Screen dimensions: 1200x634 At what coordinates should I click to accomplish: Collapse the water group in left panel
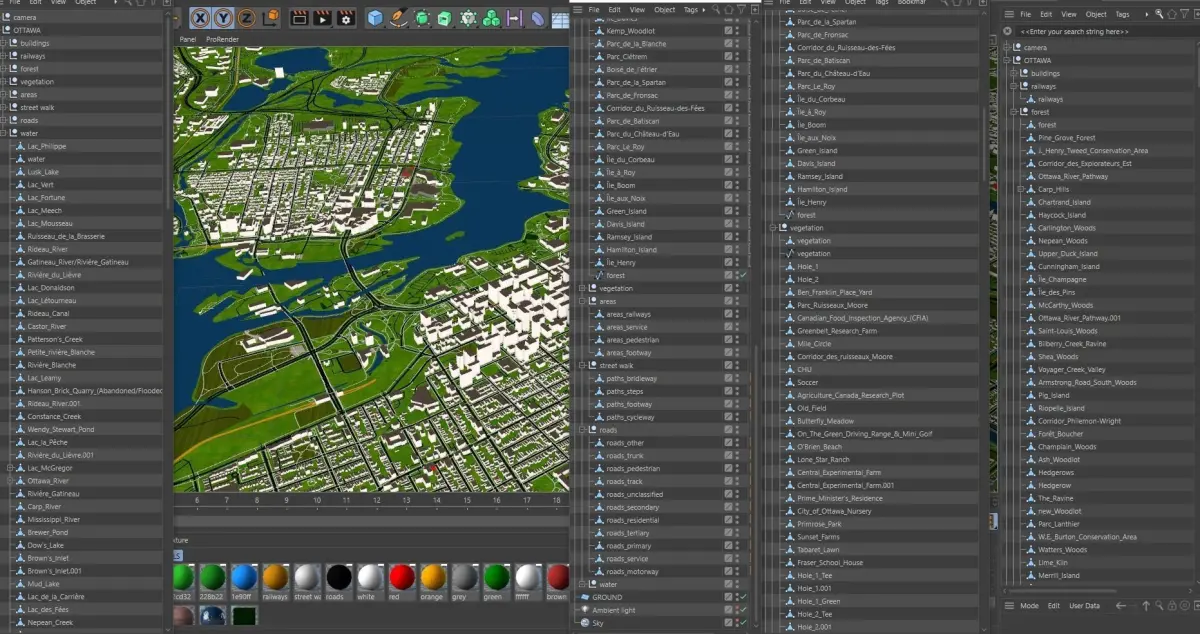(4, 133)
